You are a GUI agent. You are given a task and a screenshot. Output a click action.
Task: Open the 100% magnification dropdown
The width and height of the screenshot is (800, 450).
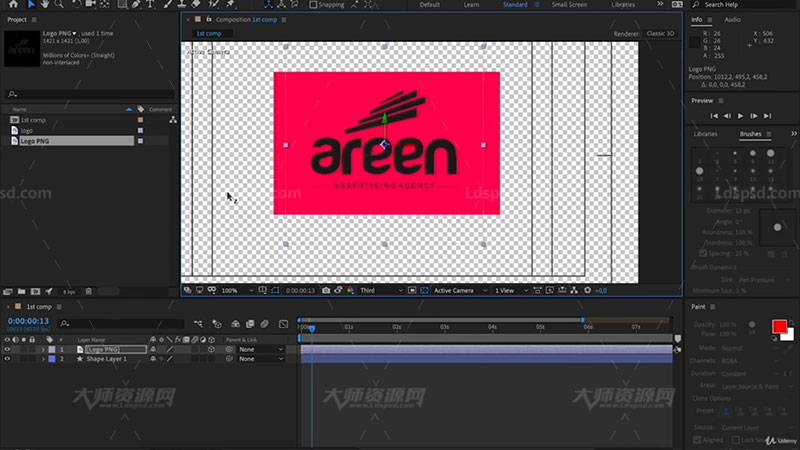pos(237,290)
